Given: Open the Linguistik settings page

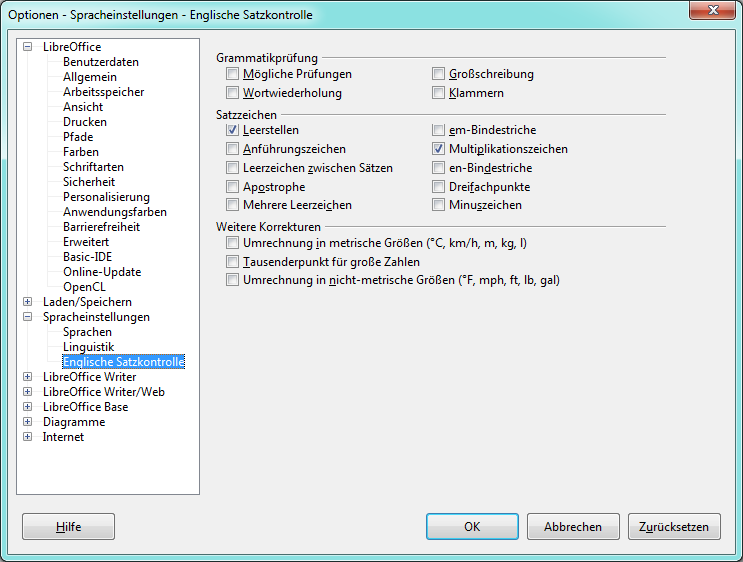Looking at the screenshot, I should 89,347.
